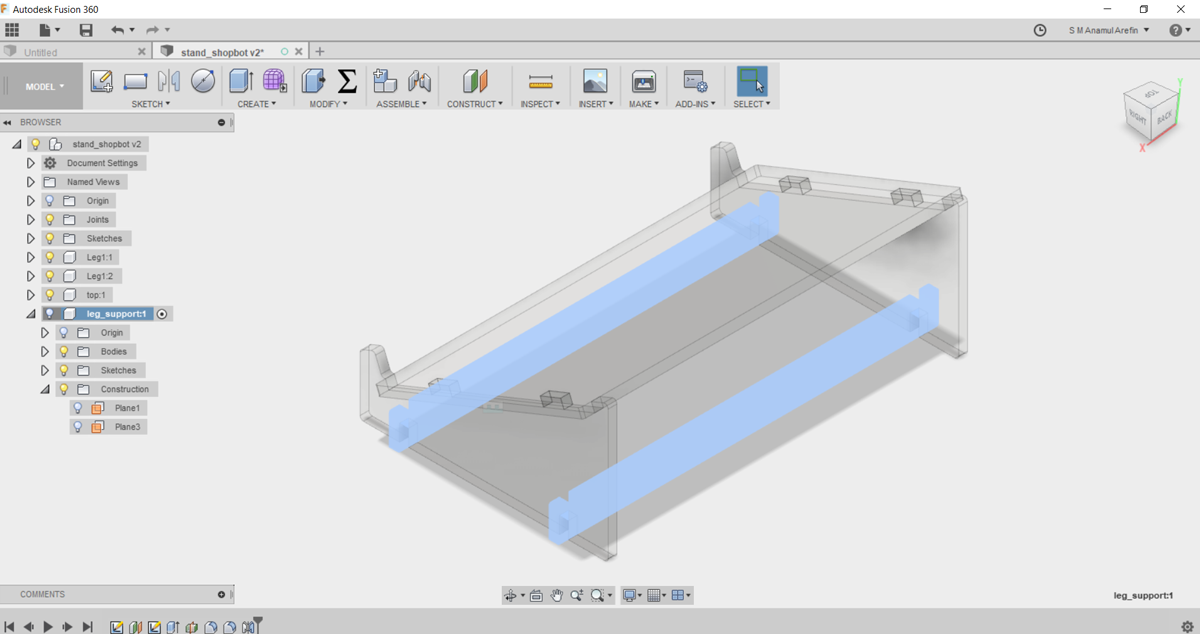This screenshot has width=1200, height=634.
Task: Expand the COMMENTS panel plus button
Action: pos(222,594)
